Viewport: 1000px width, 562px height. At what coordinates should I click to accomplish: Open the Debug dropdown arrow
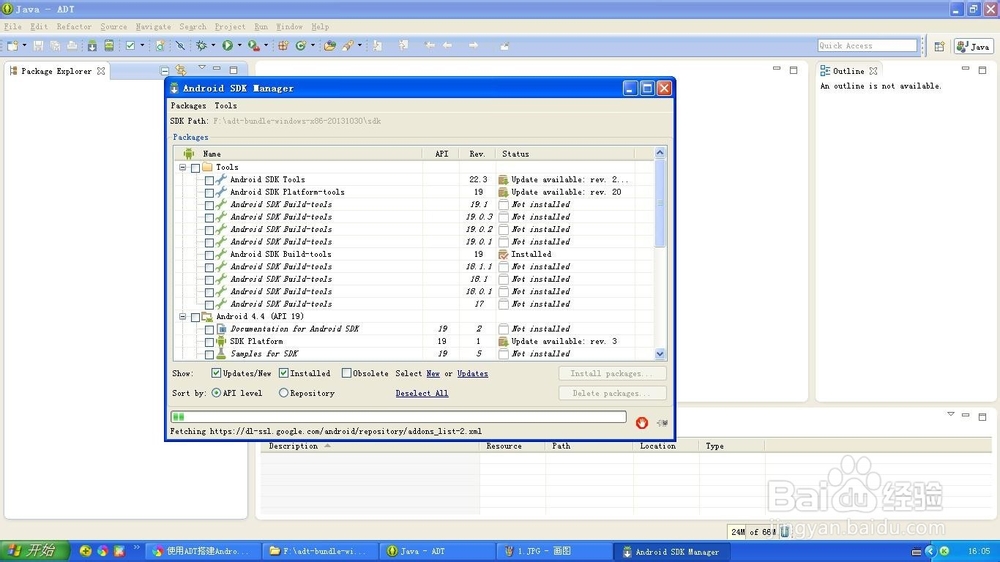click(213, 45)
